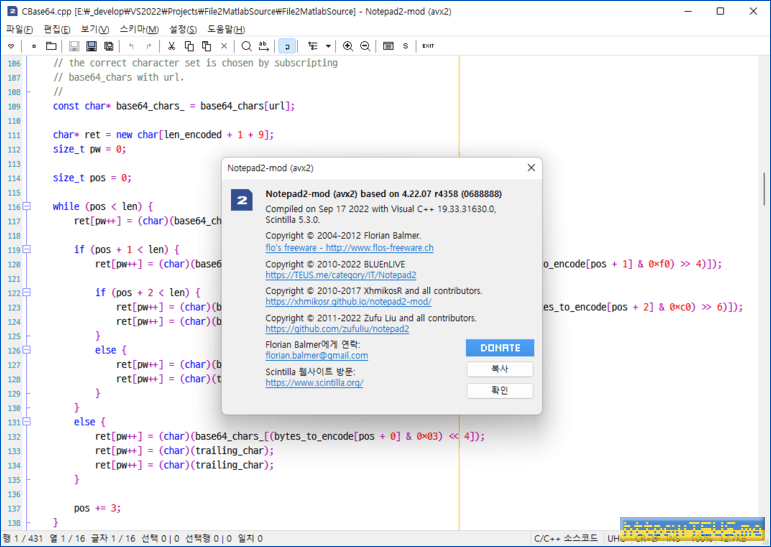Image resolution: width=771 pixels, height=547 pixels.
Task: Click the Save Copy toolbar icon
Action: click(109, 46)
